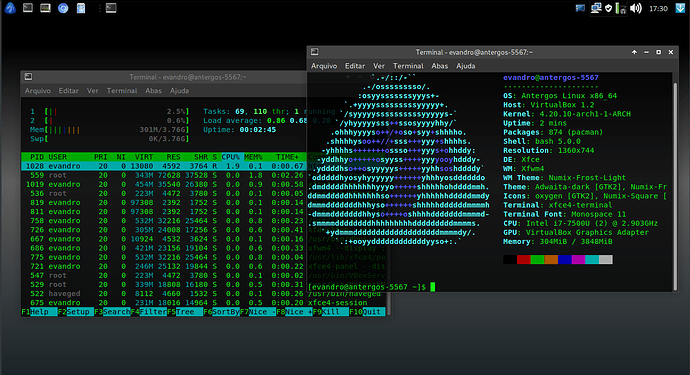Image resolution: width=690 pixels, height=375 pixels.
Task: Click F5 Tree in htop footer
Action: [185, 312]
